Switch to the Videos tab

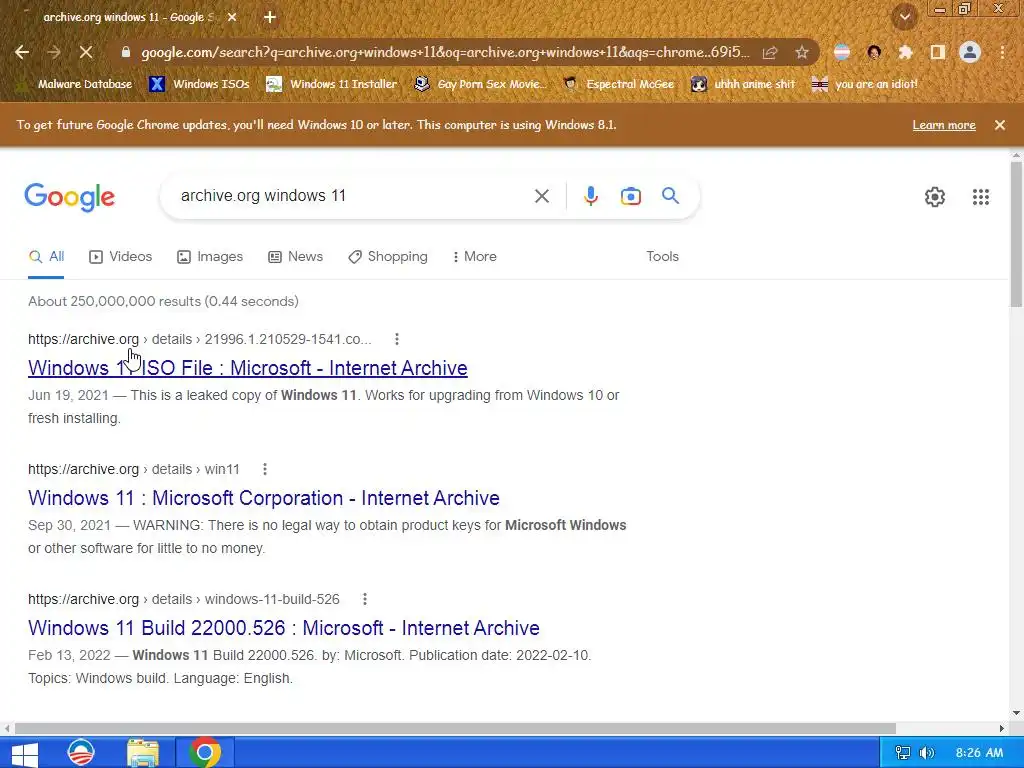121,257
